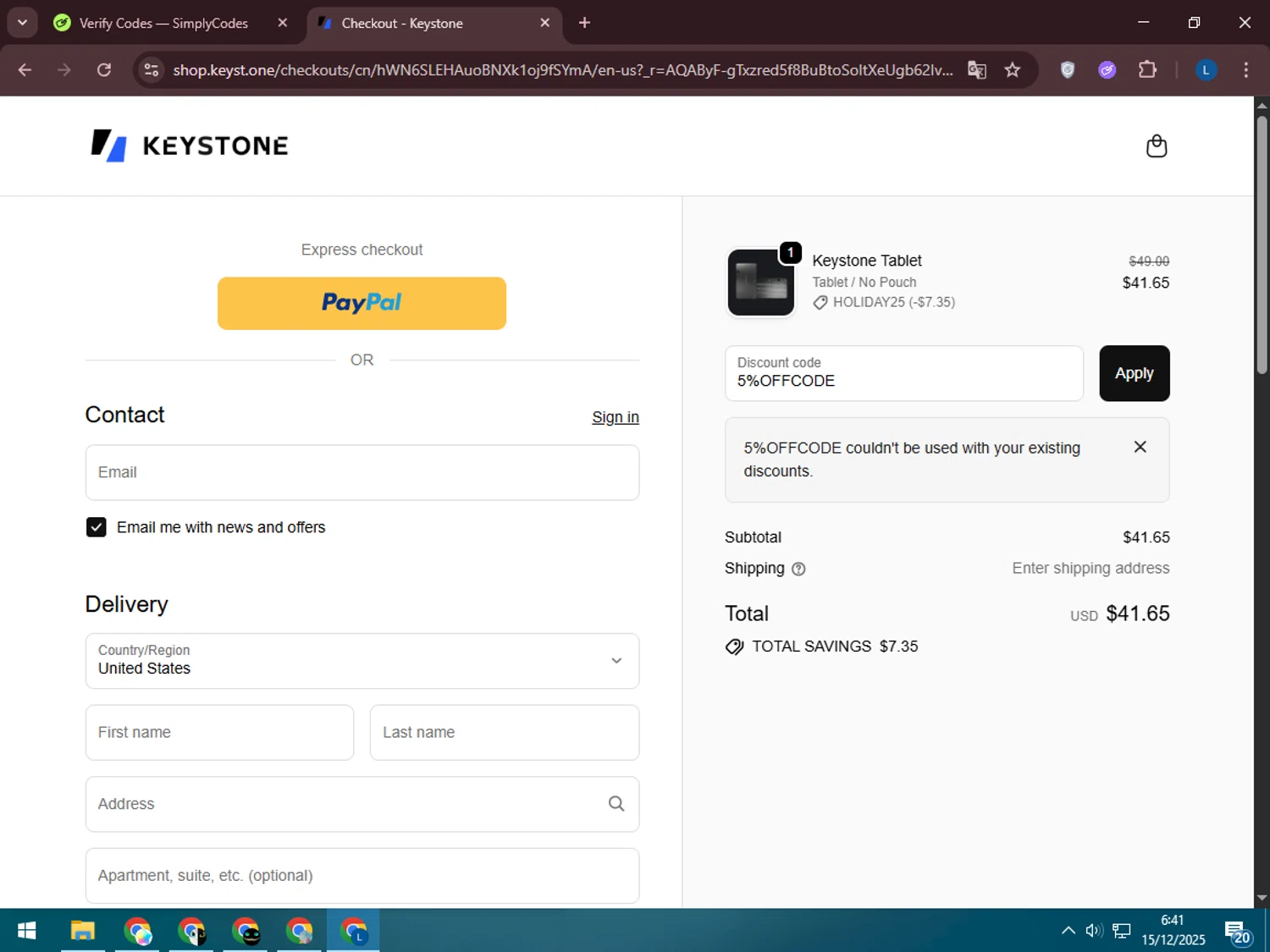
Task: Open the purple extension icon
Action: (x=1107, y=70)
